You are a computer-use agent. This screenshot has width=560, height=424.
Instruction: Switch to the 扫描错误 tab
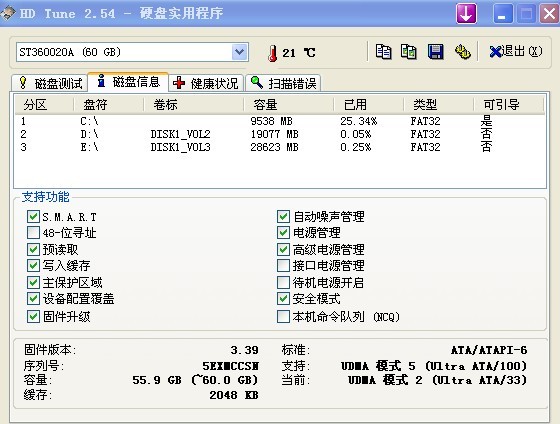284,83
